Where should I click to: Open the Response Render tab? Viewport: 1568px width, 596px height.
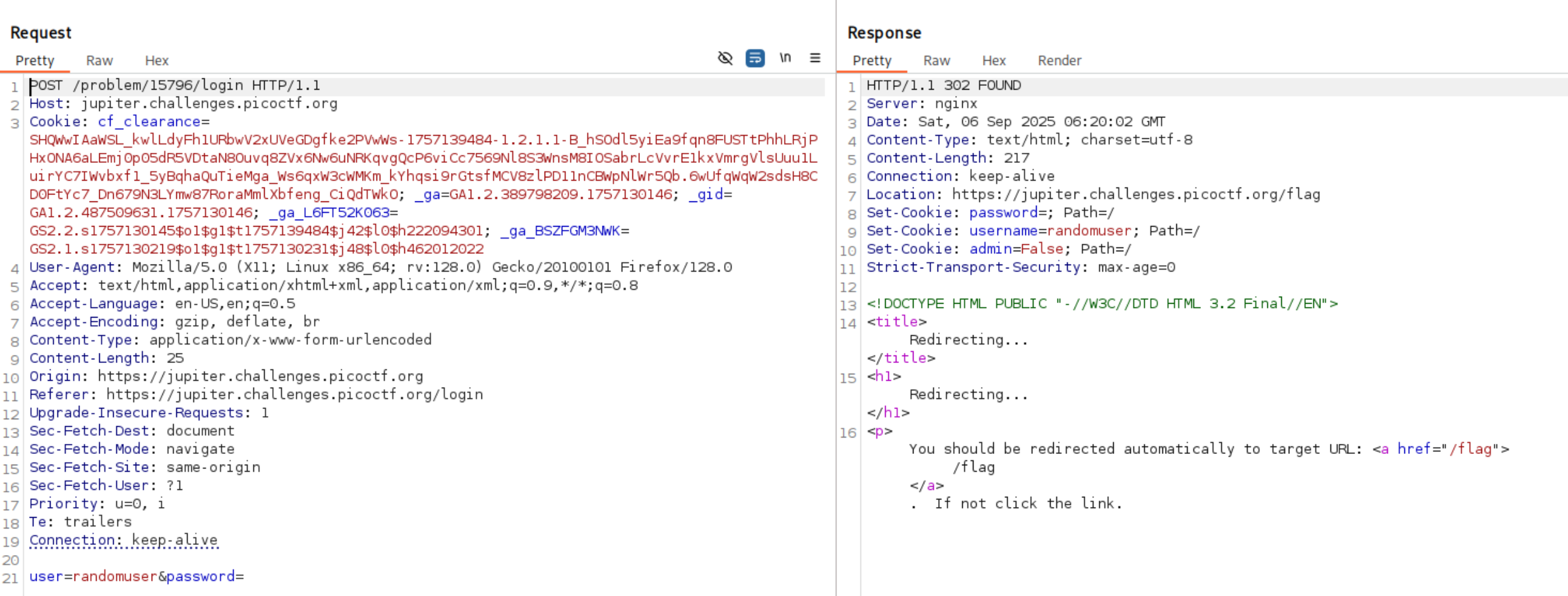click(x=1059, y=61)
